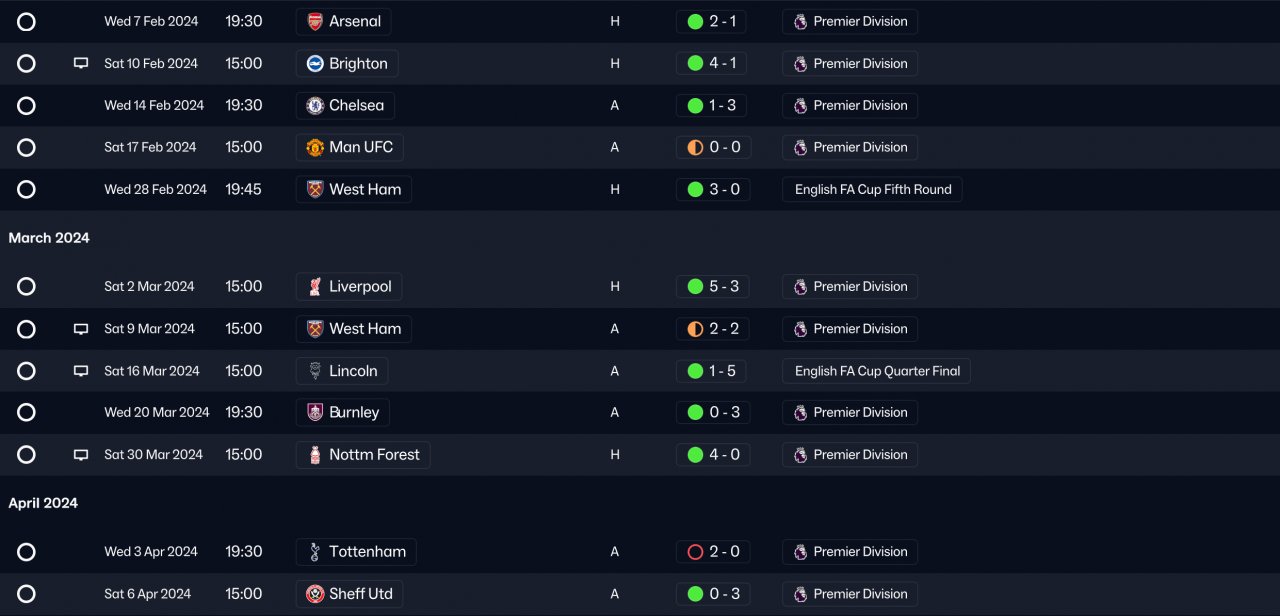
Task: Click the Tottenham club crest icon
Action: [315, 552]
